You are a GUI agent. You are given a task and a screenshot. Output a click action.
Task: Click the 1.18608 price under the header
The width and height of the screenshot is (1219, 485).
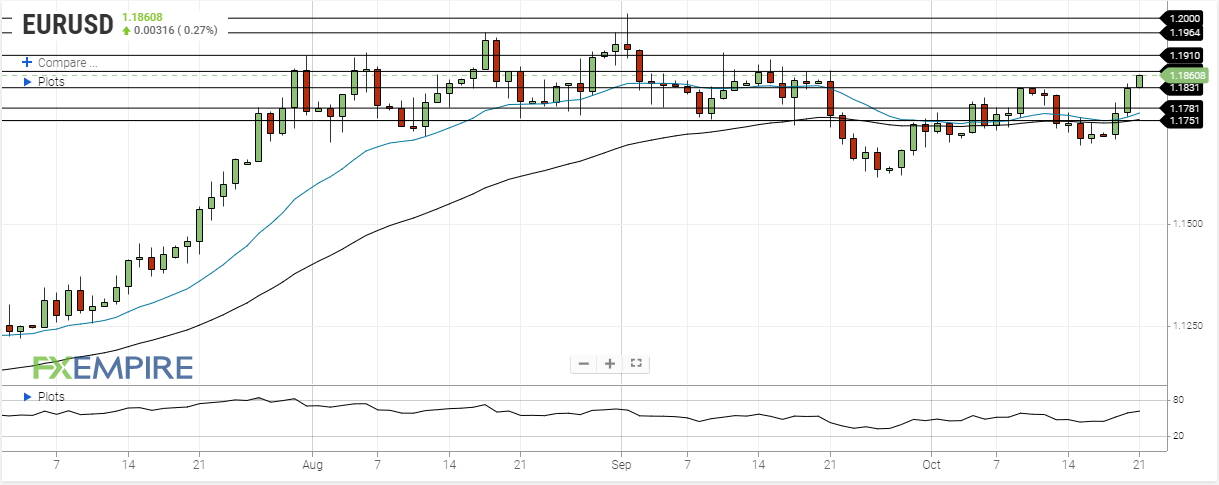tap(141, 17)
